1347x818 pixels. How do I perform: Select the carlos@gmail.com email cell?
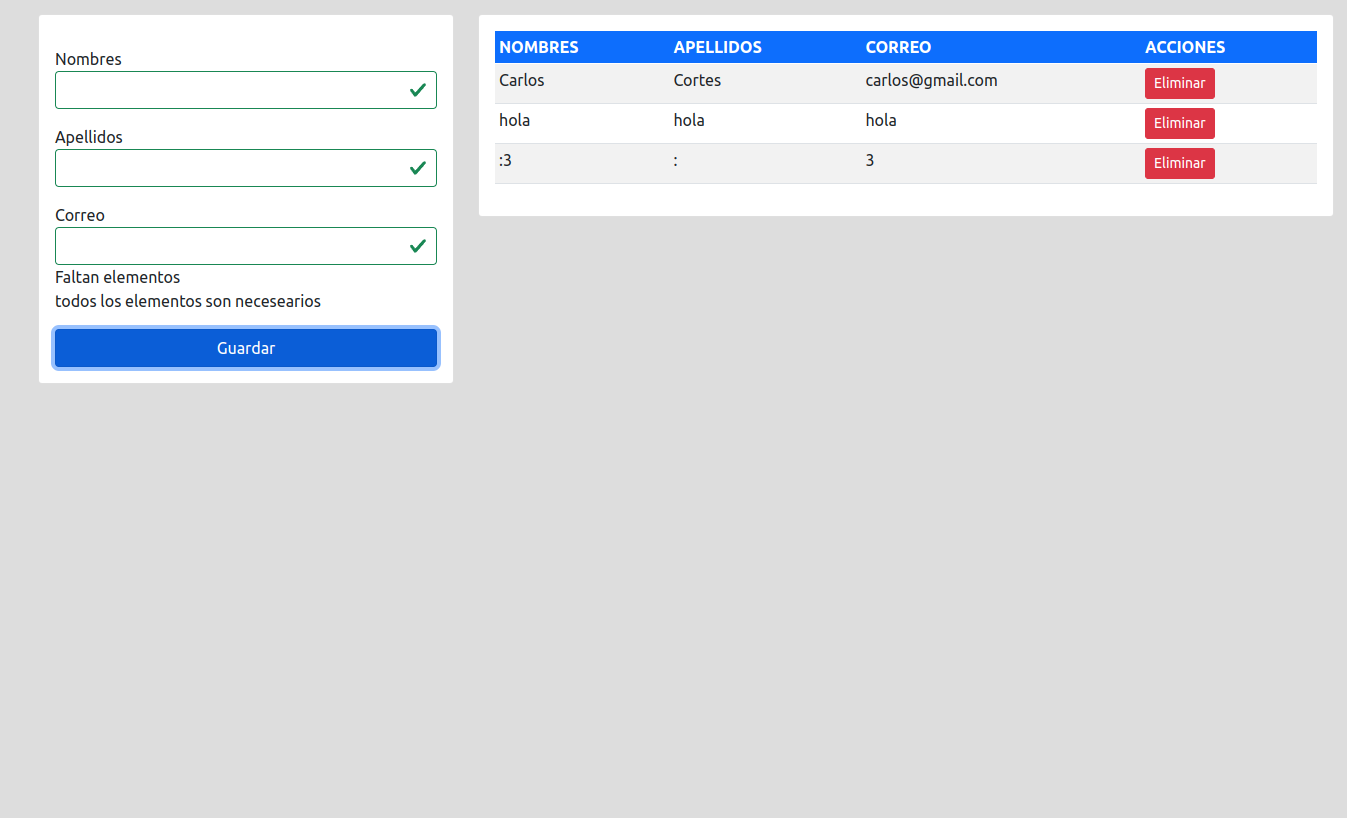click(931, 80)
